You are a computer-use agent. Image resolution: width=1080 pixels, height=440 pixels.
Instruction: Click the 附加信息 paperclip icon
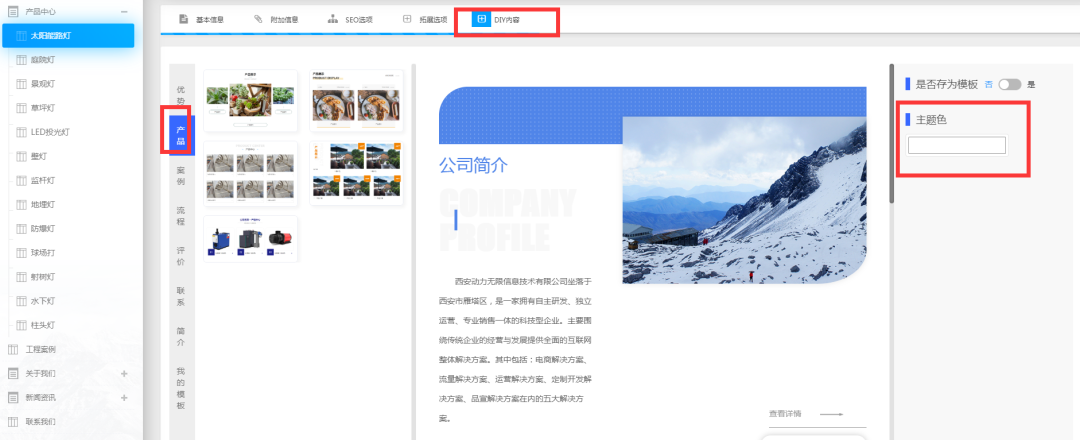[x=258, y=19]
